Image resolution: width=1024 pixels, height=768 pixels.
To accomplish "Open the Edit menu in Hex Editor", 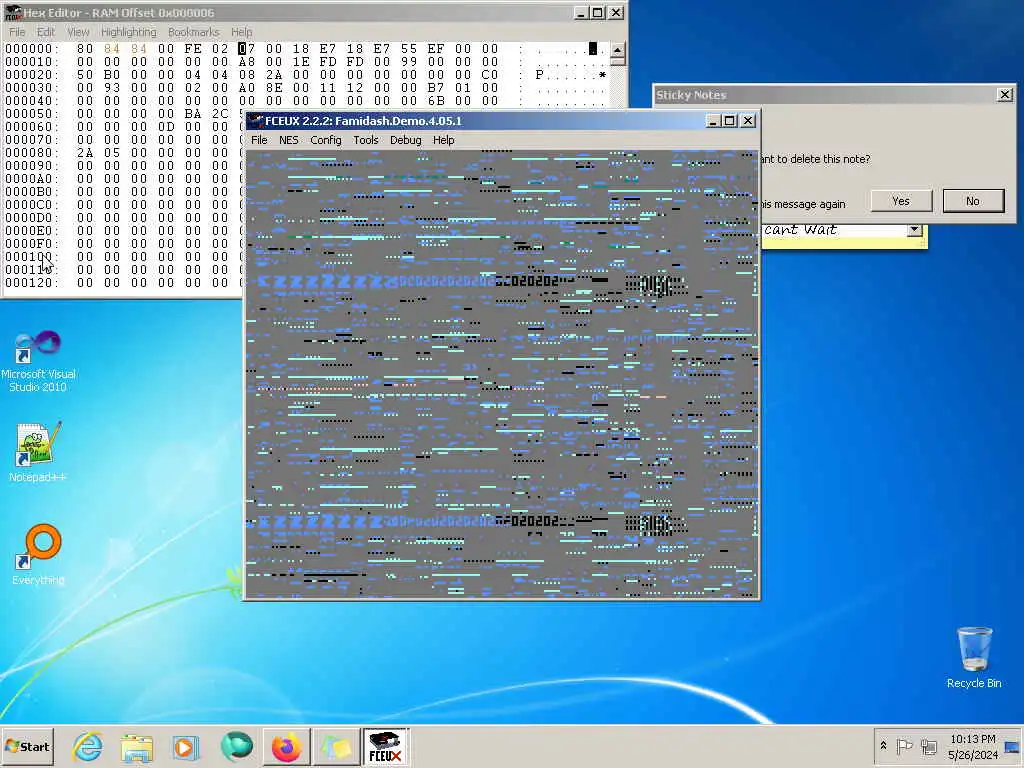I will coord(46,32).
